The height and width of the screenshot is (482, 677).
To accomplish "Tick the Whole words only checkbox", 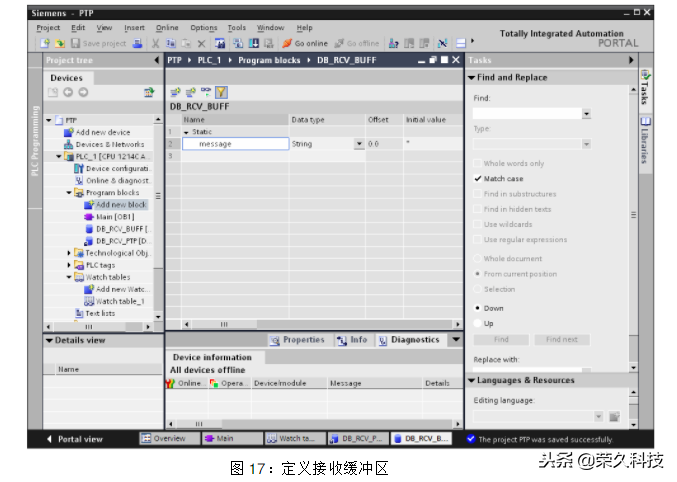I will (477, 163).
